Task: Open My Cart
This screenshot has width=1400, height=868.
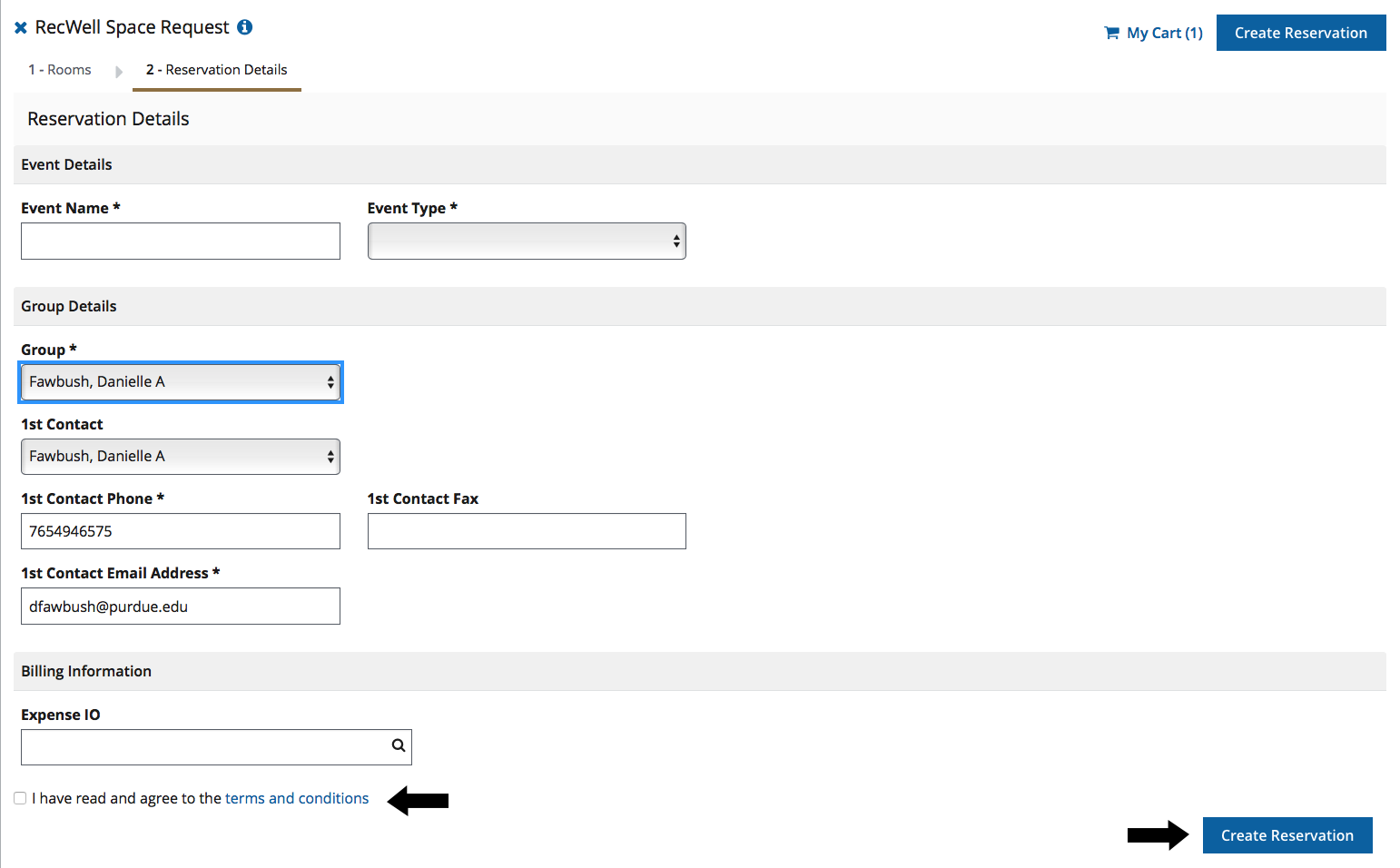Action: coord(1162,32)
